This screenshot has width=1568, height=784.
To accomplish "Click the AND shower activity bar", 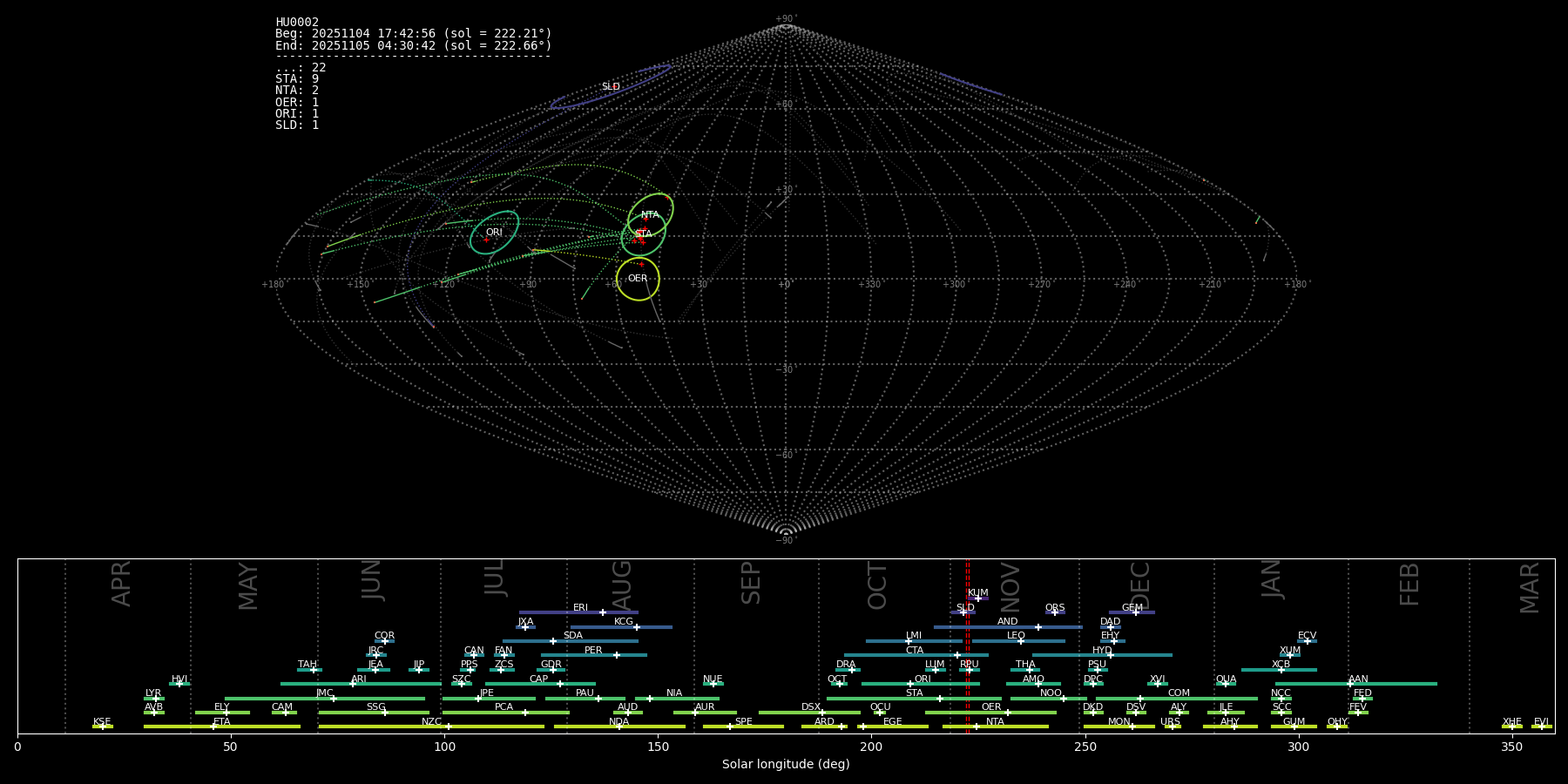I will (984, 627).
